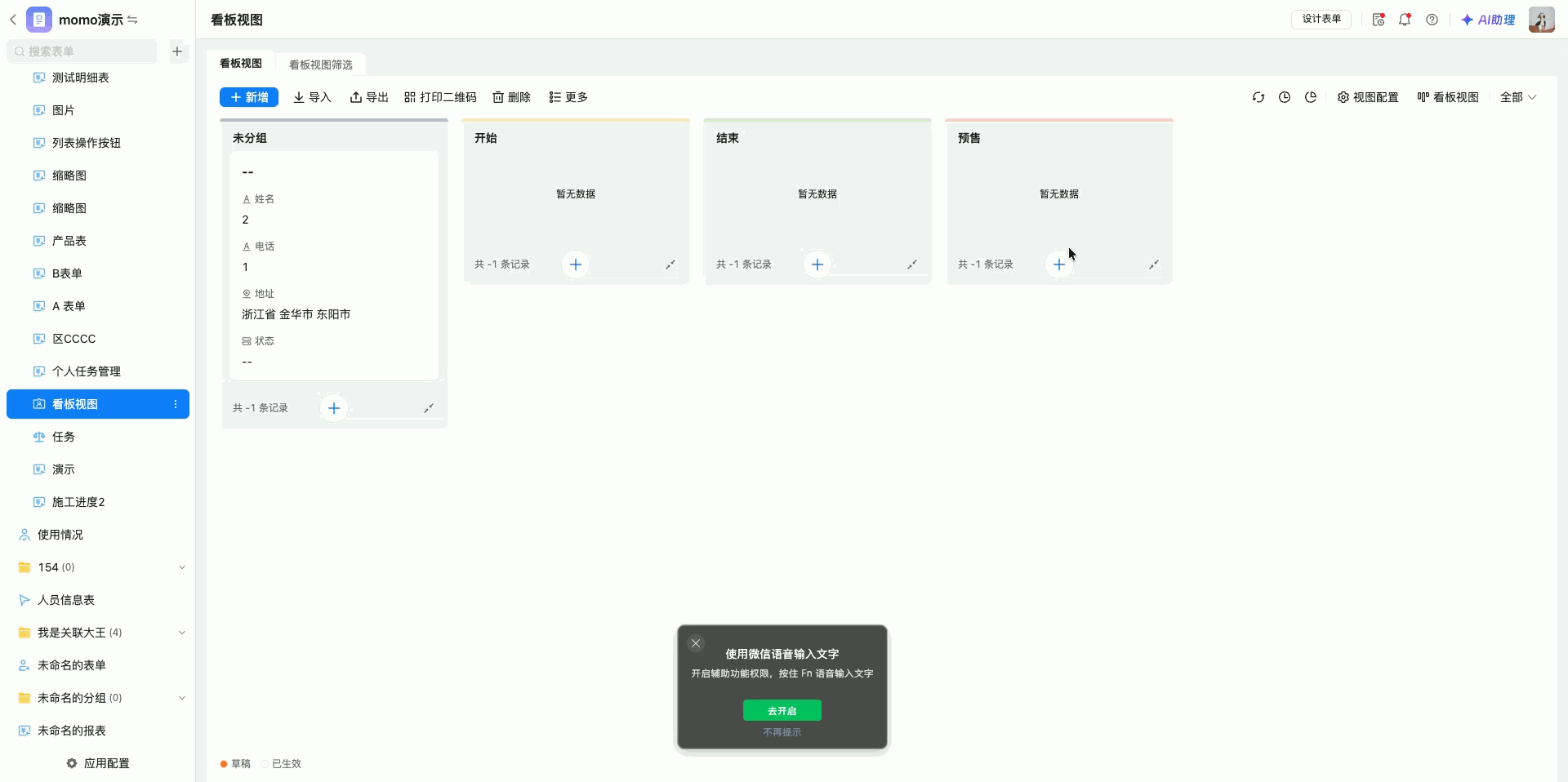
Task: Click 导入 import in the toolbar
Action: (x=312, y=97)
